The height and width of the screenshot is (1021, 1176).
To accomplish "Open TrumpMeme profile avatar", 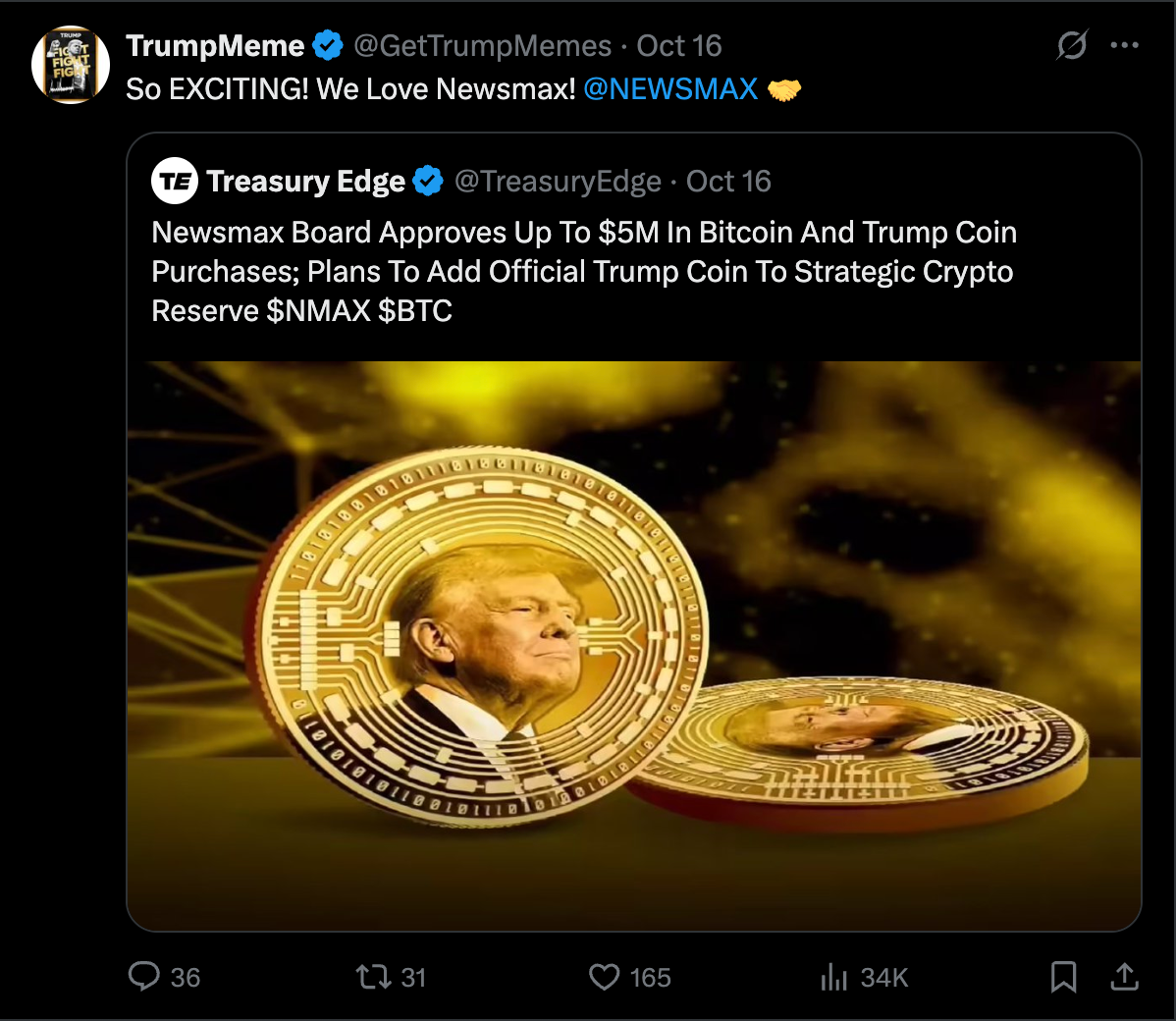I will point(70,65).
